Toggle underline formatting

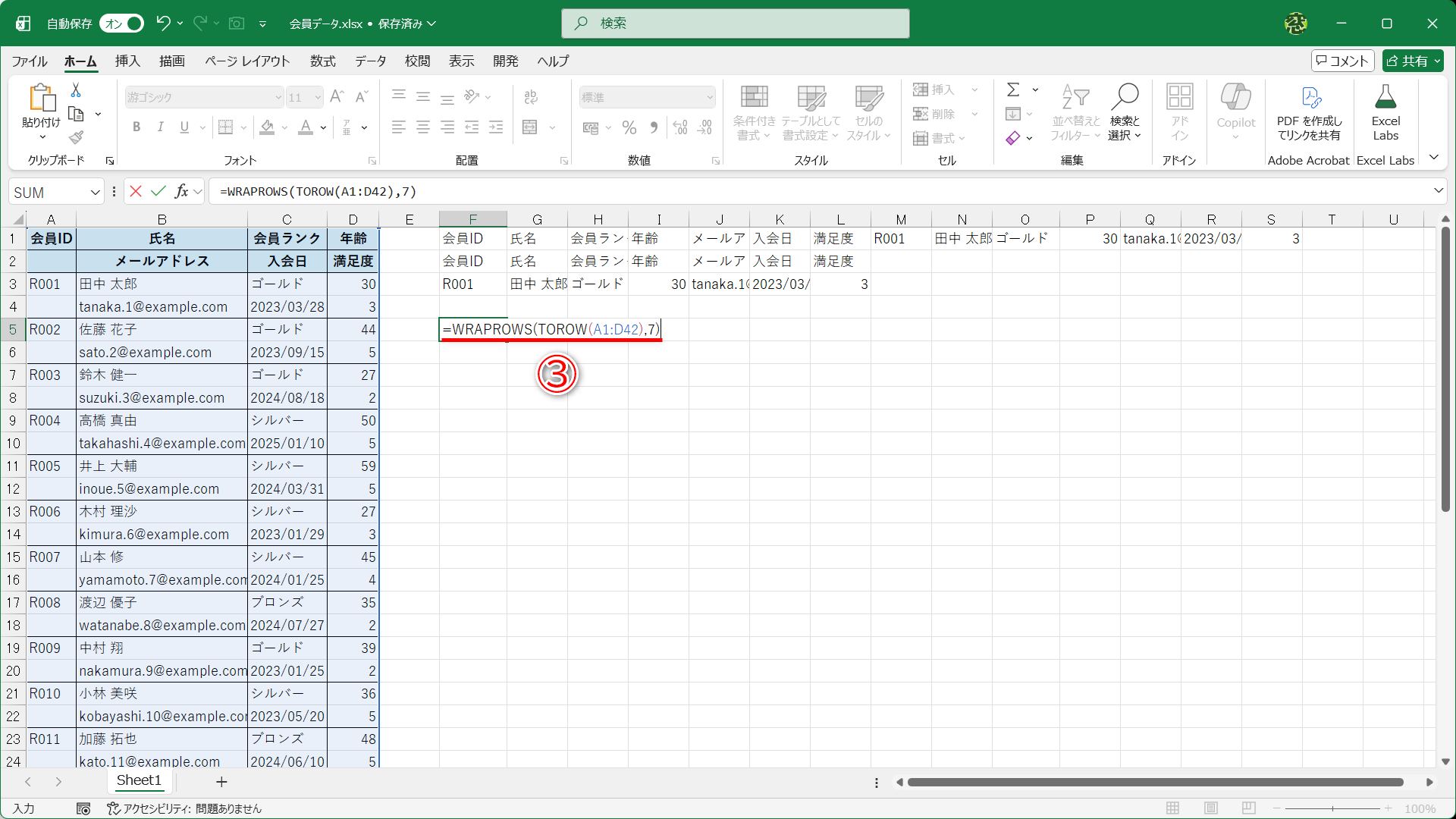184,127
